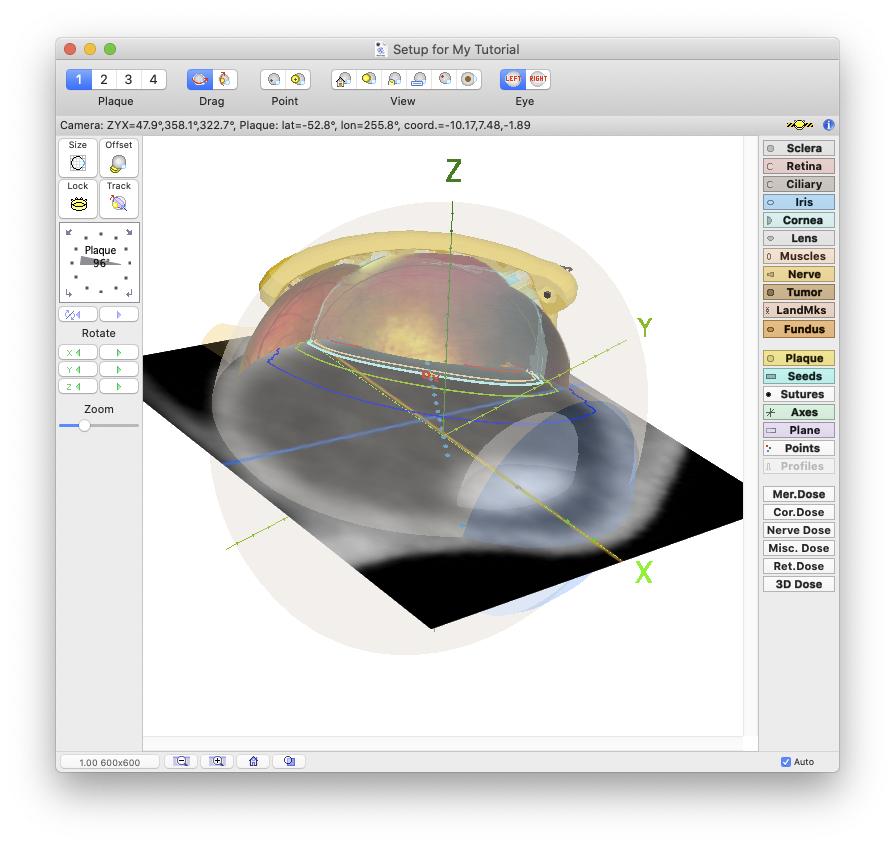Screen dimensions: 895x846
Task: Rotate view around Y axis forward
Action: coord(119,370)
